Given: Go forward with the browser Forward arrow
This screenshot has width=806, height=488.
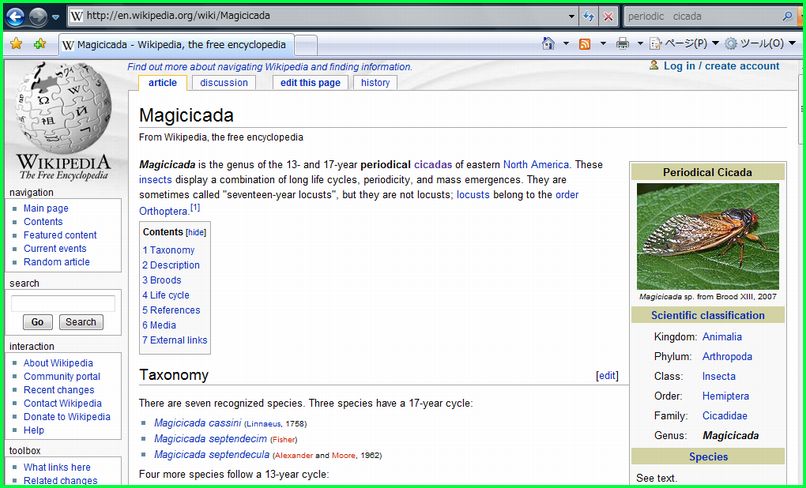Looking at the screenshot, I should (38, 17).
